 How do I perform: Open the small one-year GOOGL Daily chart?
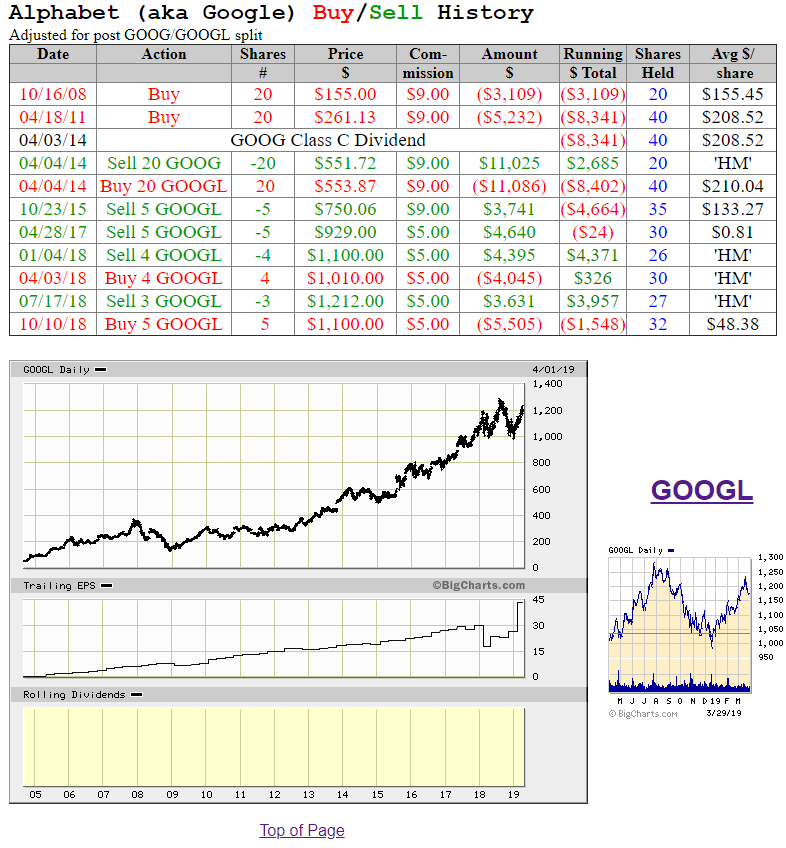pos(679,625)
